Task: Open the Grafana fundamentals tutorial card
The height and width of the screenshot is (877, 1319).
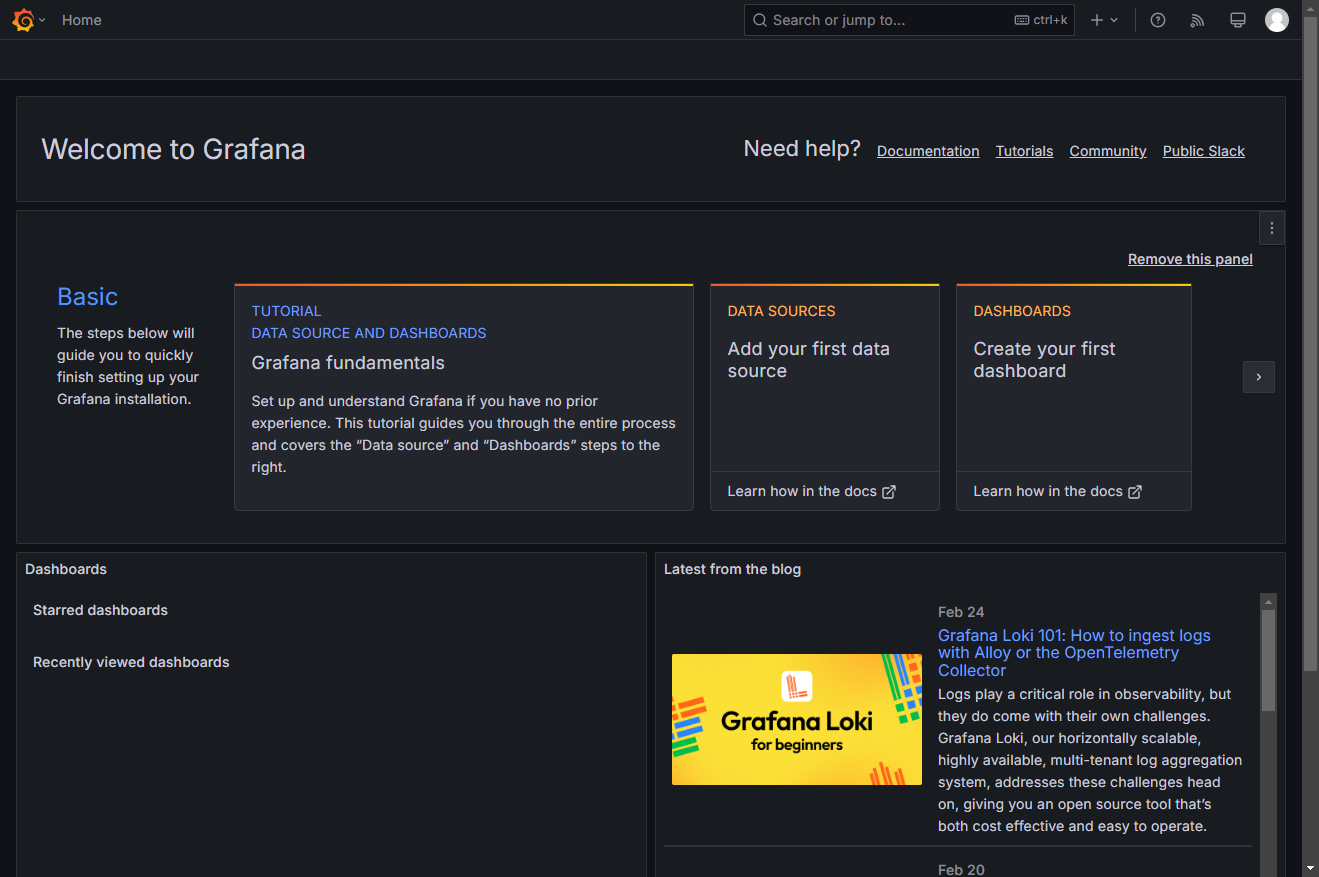Action: (464, 397)
